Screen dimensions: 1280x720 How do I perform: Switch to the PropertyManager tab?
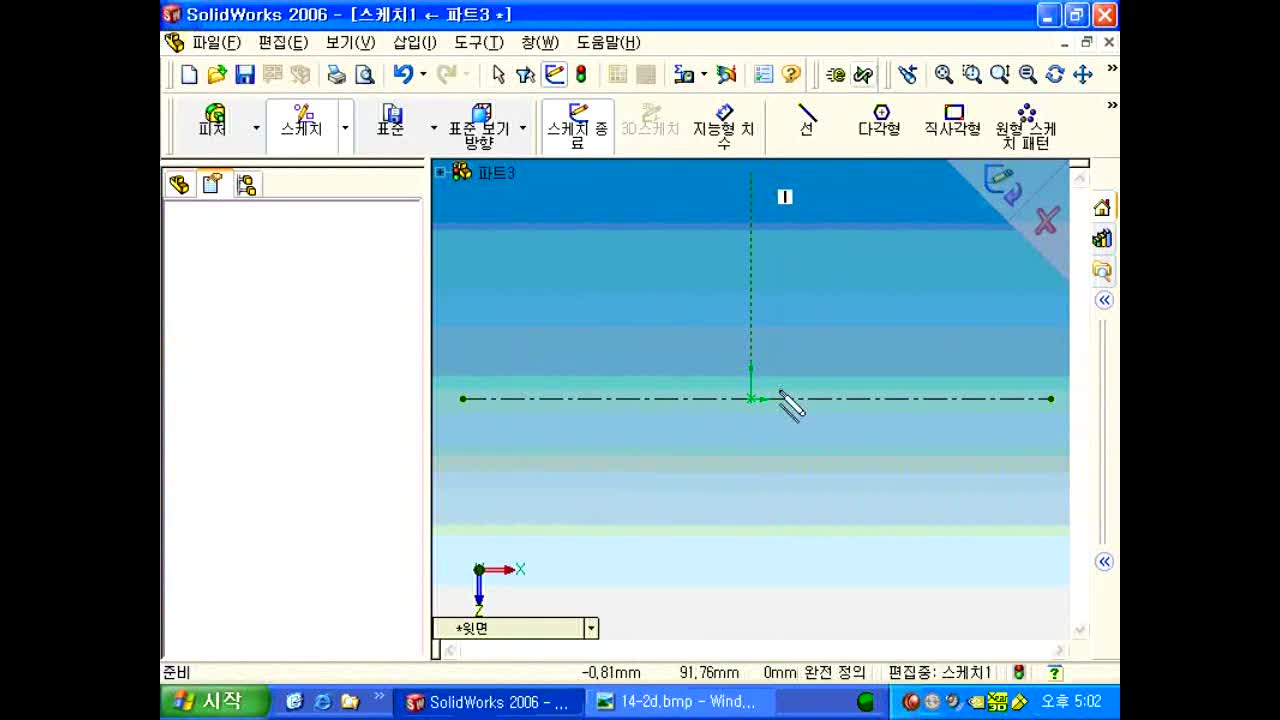212,184
